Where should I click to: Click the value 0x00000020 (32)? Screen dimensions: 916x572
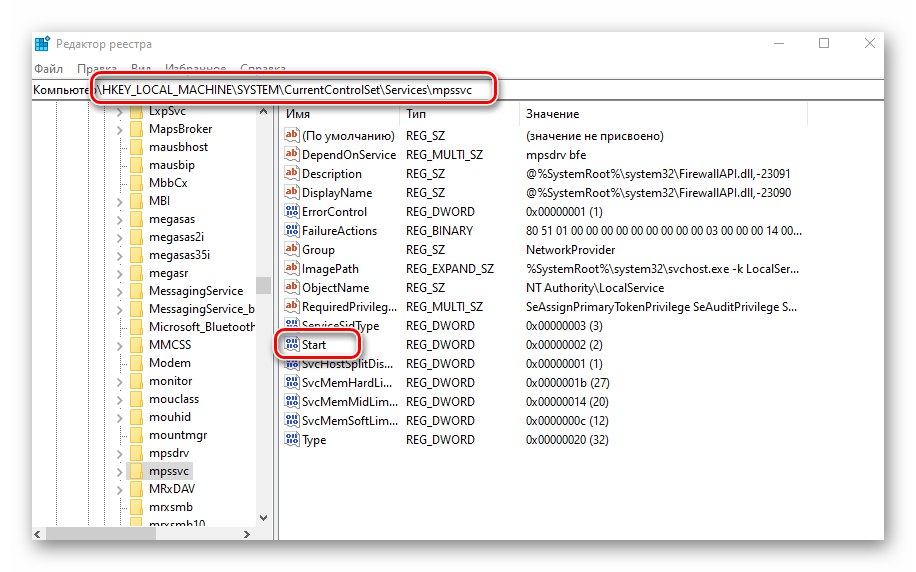click(x=567, y=439)
